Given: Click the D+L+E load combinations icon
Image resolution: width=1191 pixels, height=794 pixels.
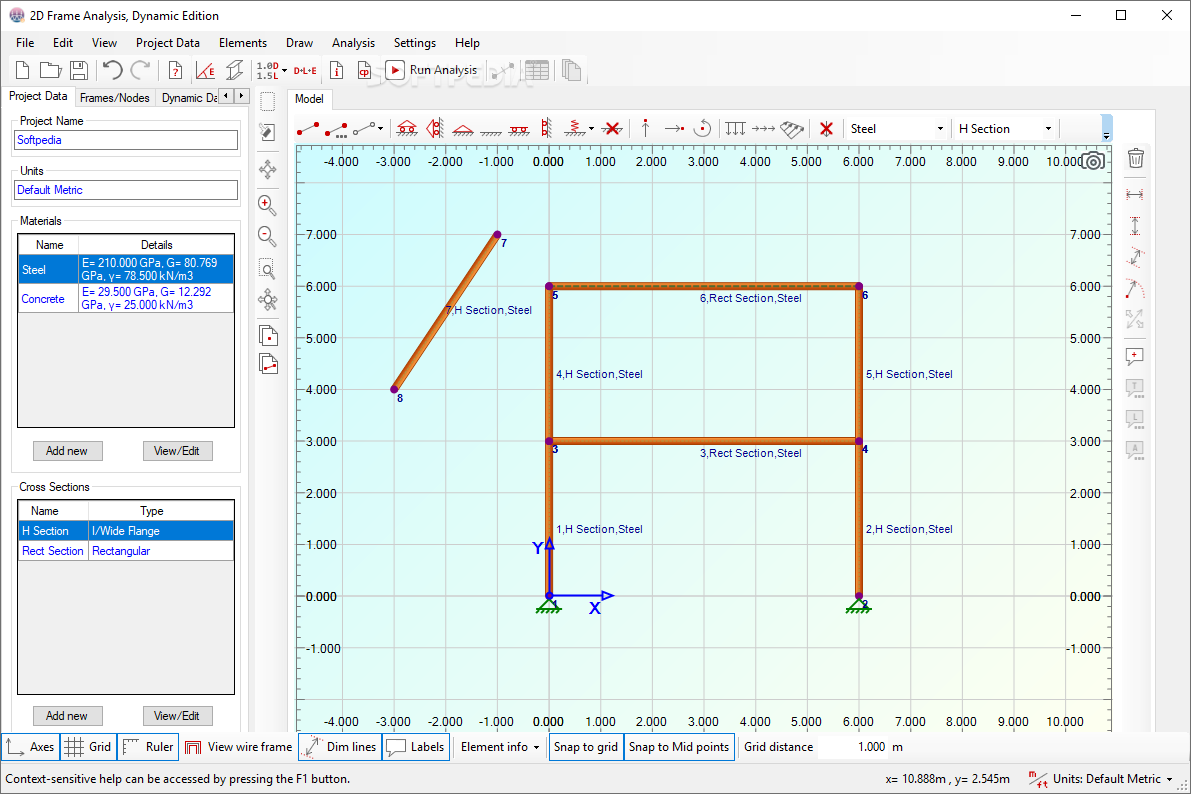Looking at the screenshot, I should [305, 70].
